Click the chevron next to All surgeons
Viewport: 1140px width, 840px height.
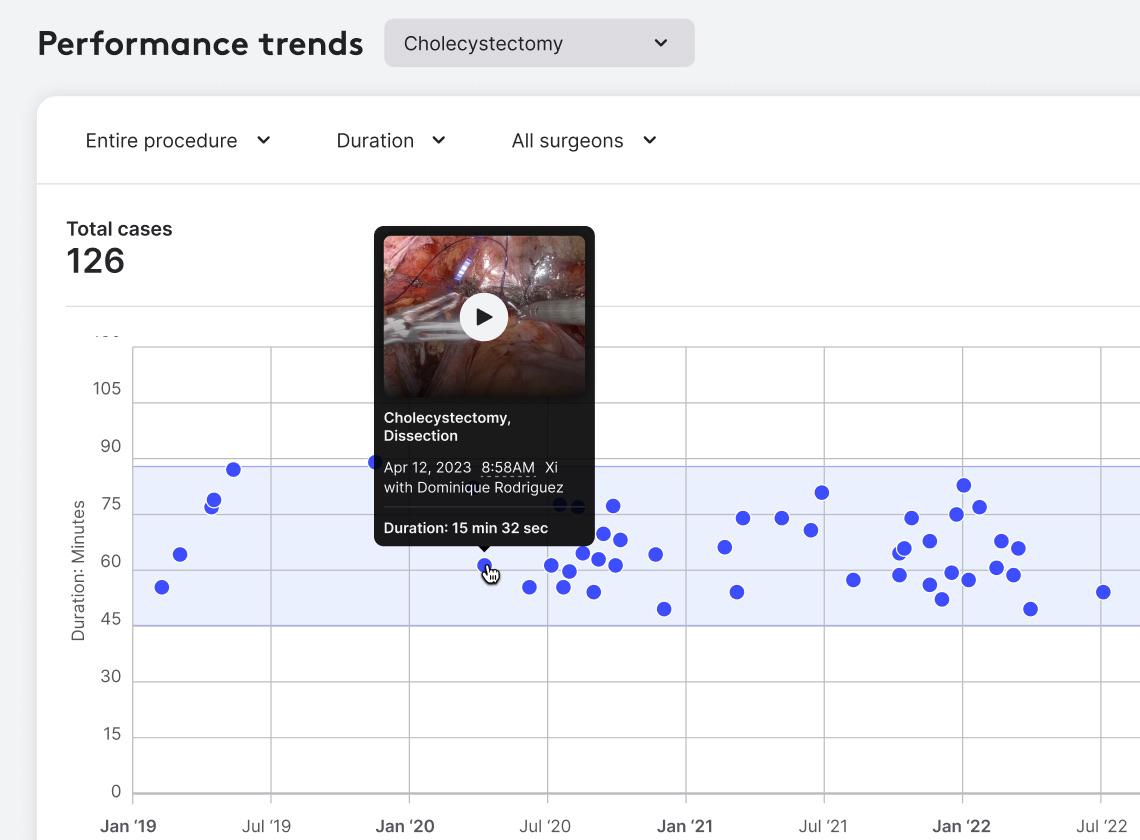[649, 141]
